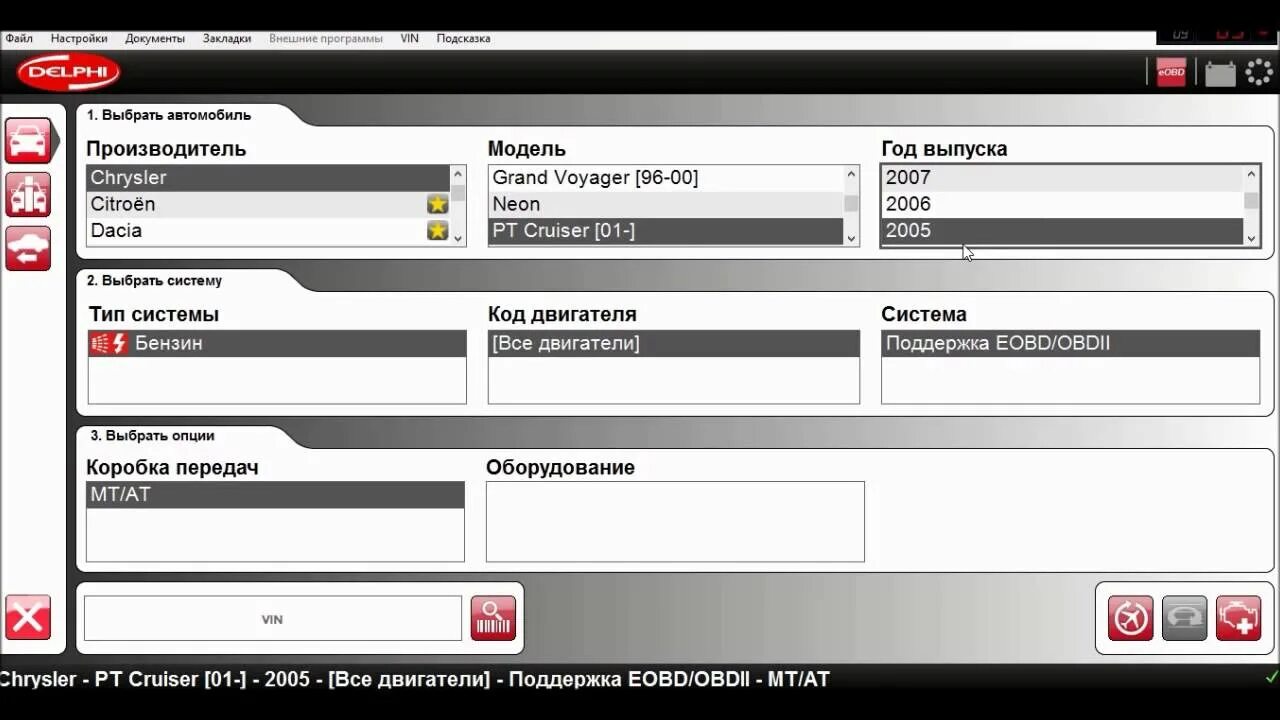1280x720 pixels.
Task: Click the engine diagnostics icon with plus sign
Action: pos(1238,618)
